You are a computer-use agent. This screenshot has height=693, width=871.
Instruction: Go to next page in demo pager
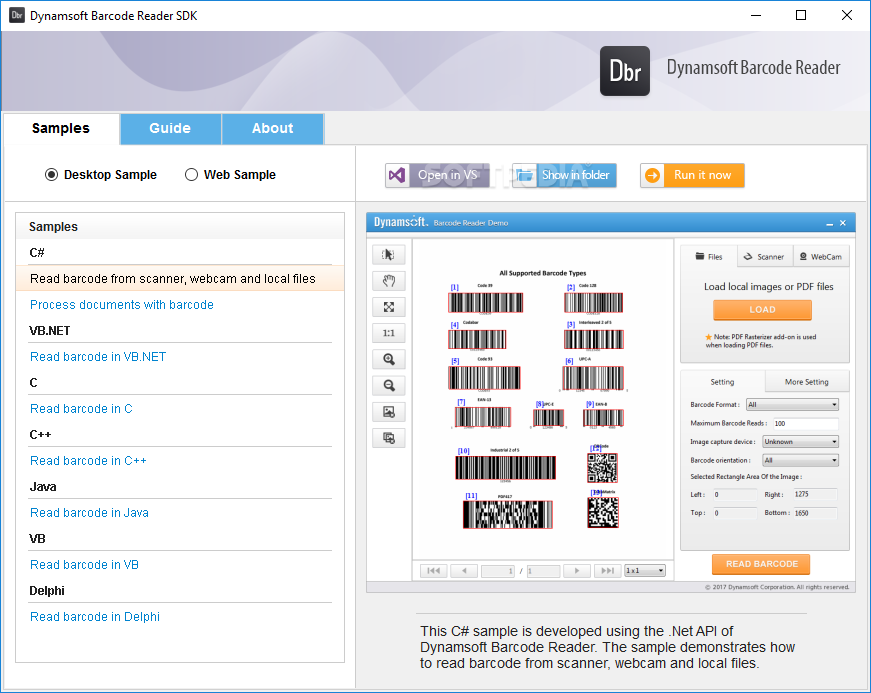click(577, 570)
